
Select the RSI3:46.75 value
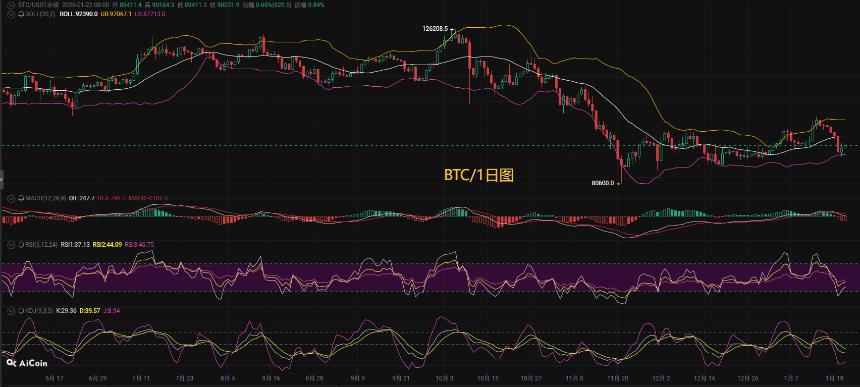140,244
